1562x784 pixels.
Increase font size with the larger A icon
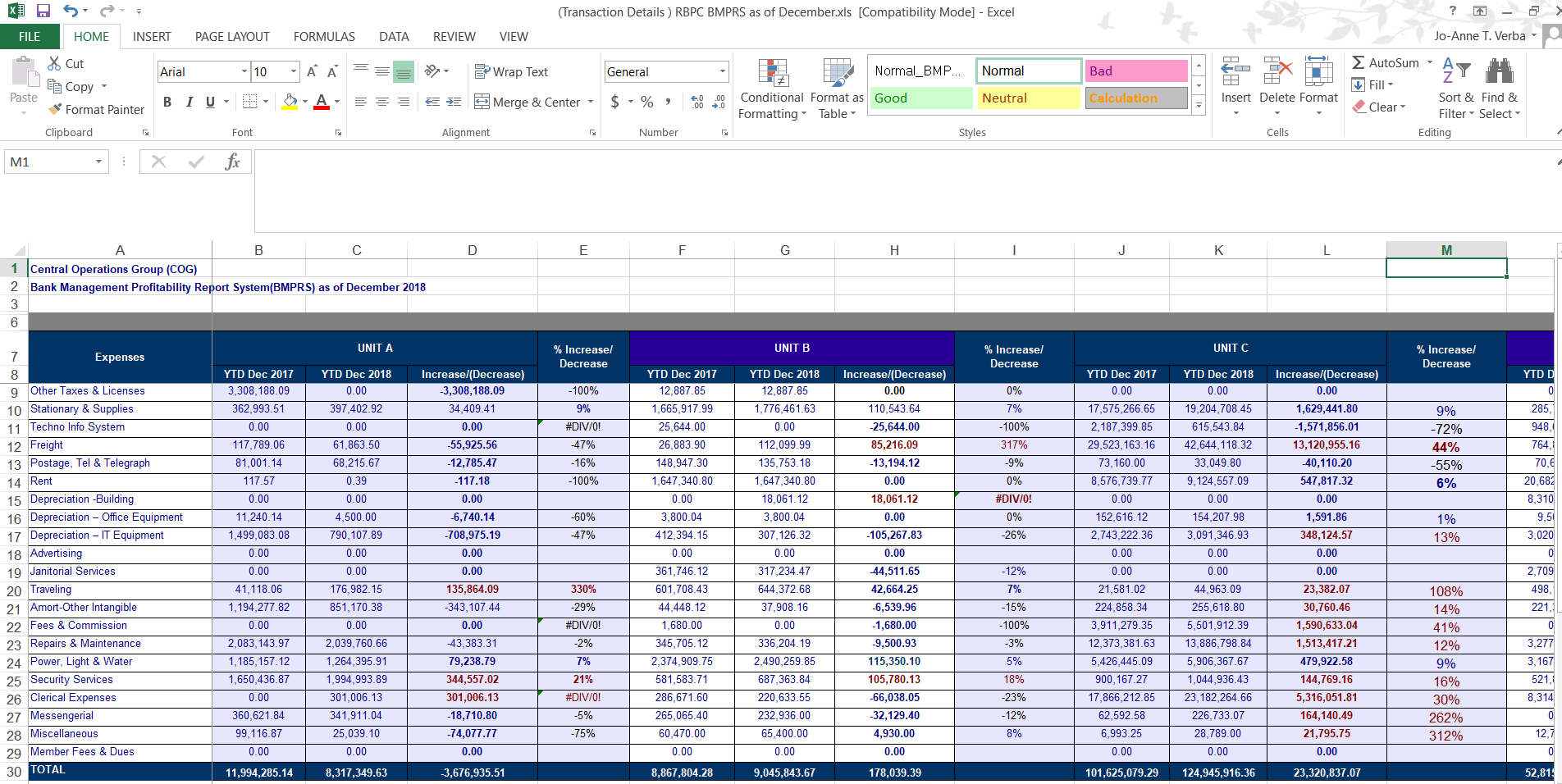click(312, 71)
